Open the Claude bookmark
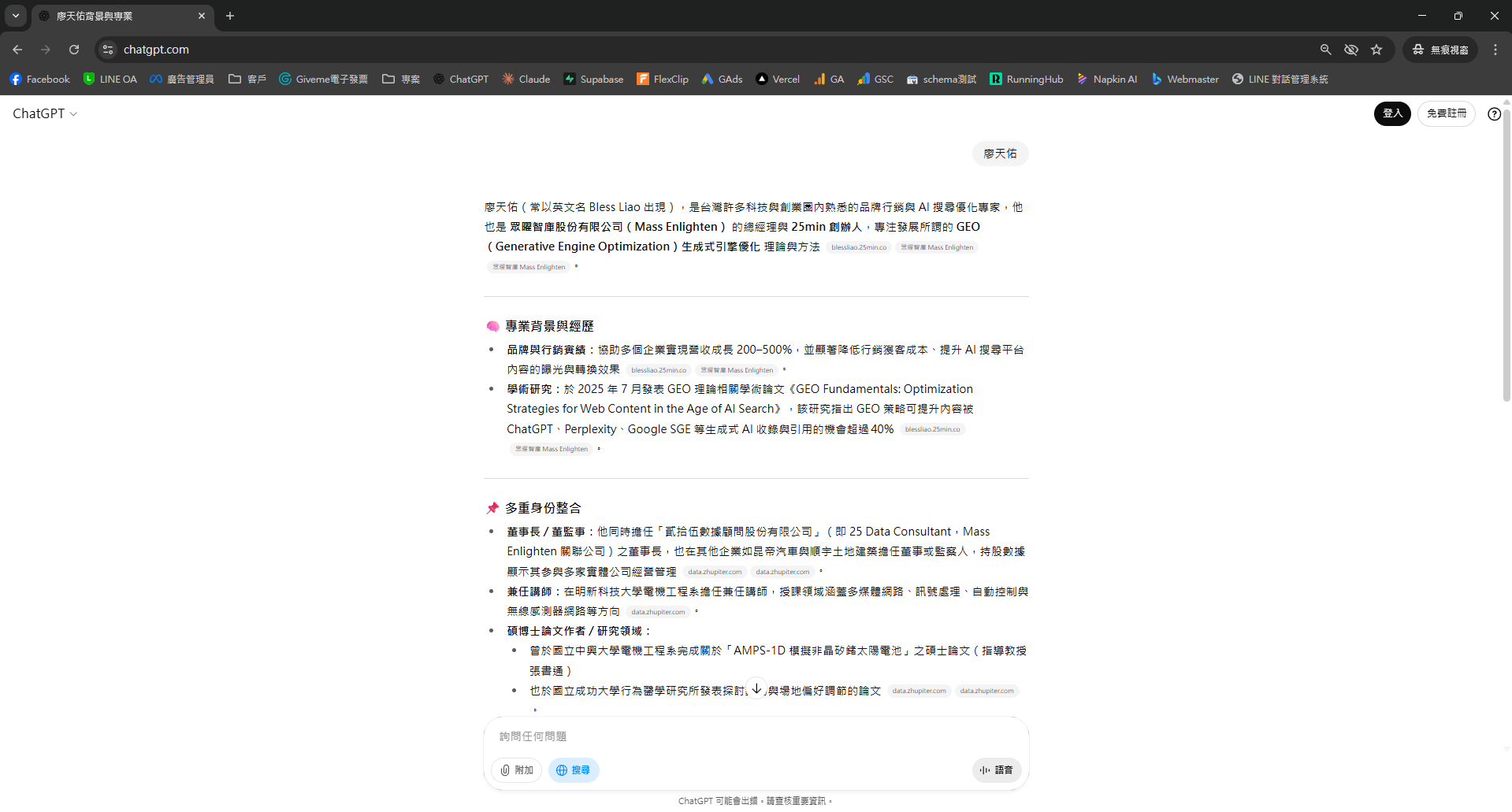The image size is (1512, 812). coord(526,79)
